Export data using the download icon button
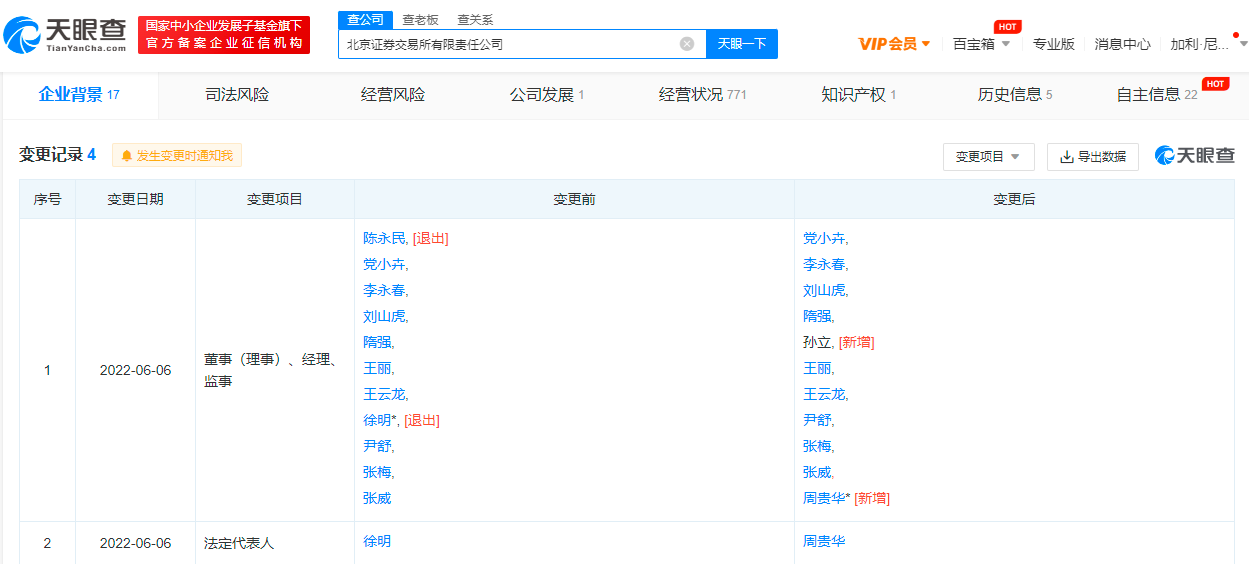 click(1092, 157)
